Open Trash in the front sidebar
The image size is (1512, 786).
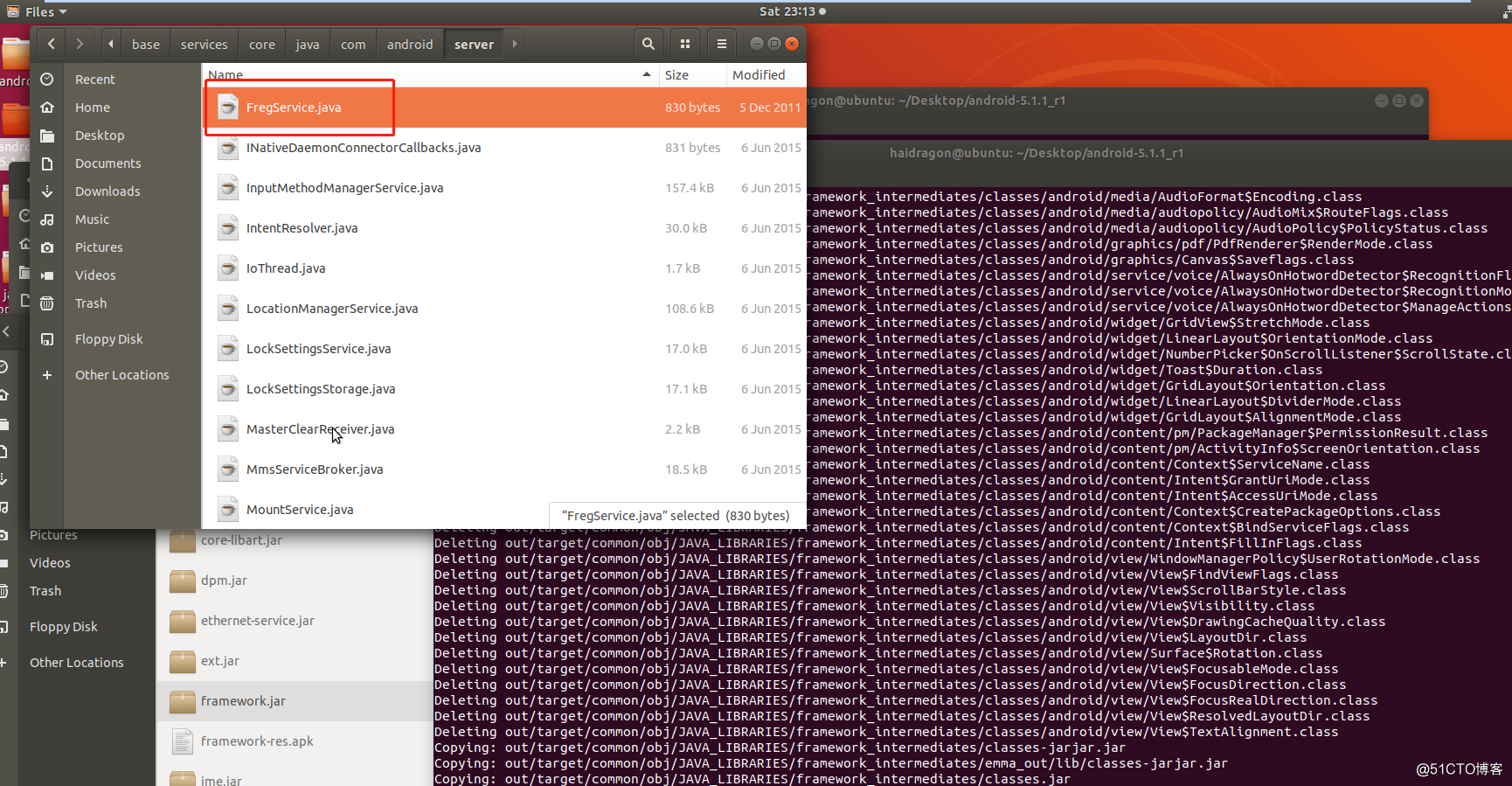pos(91,303)
